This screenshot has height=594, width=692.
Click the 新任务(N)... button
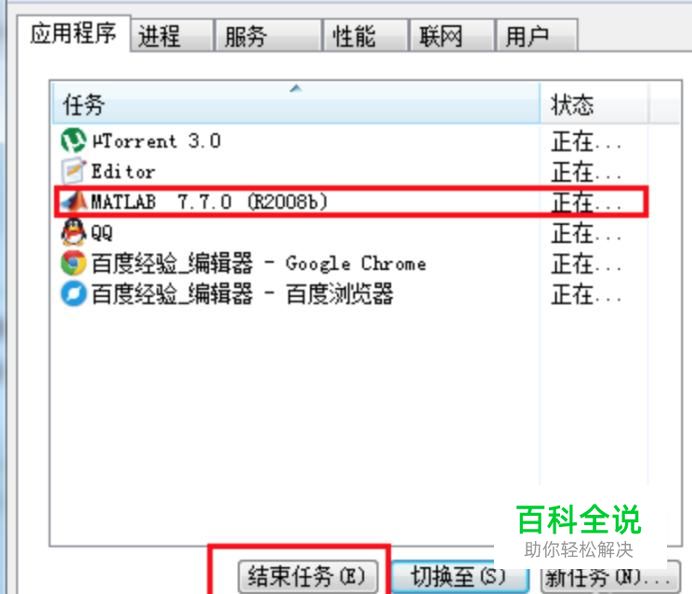(x=610, y=577)
